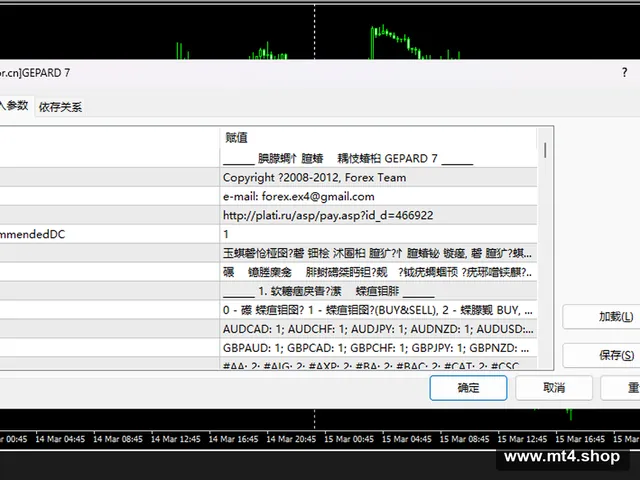Open the 依存关系 dependencies tab
Image resolution: width=640 pixels, height=480 pixels.
coord(60,107)
